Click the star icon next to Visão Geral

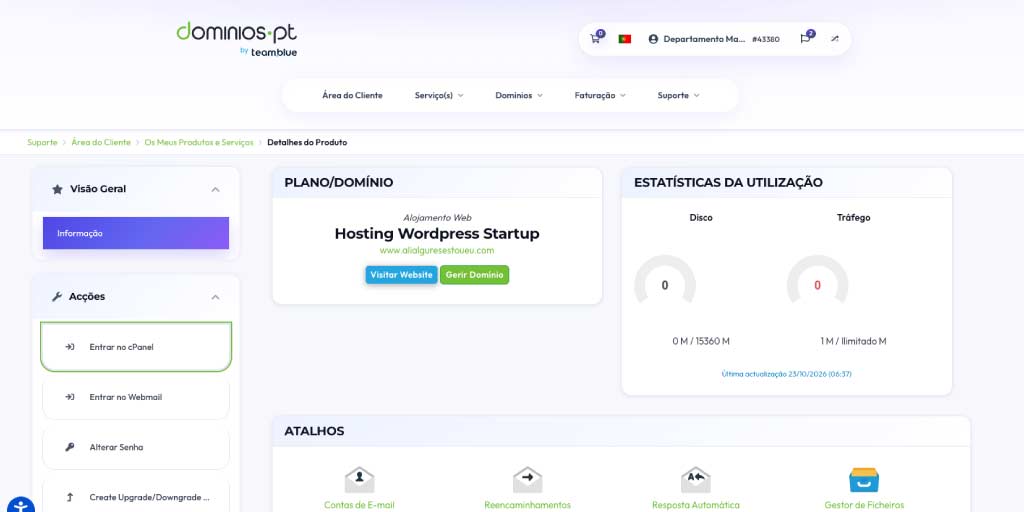click(x=57, y=189)
